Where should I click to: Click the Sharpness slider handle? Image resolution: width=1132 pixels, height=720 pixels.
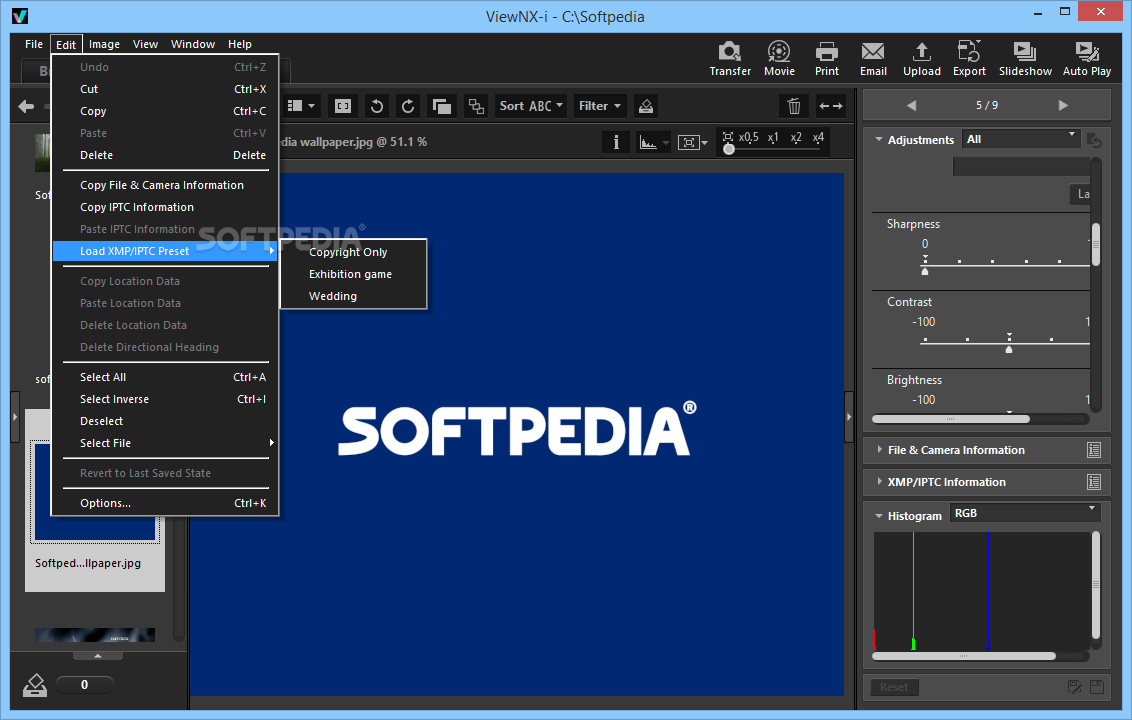[x=925, y=272]
